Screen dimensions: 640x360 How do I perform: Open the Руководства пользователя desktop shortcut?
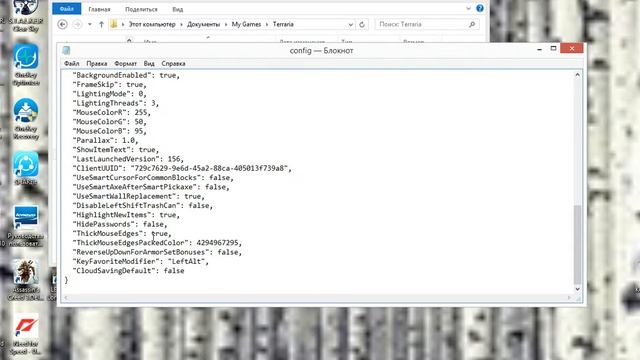click(26, 226)
